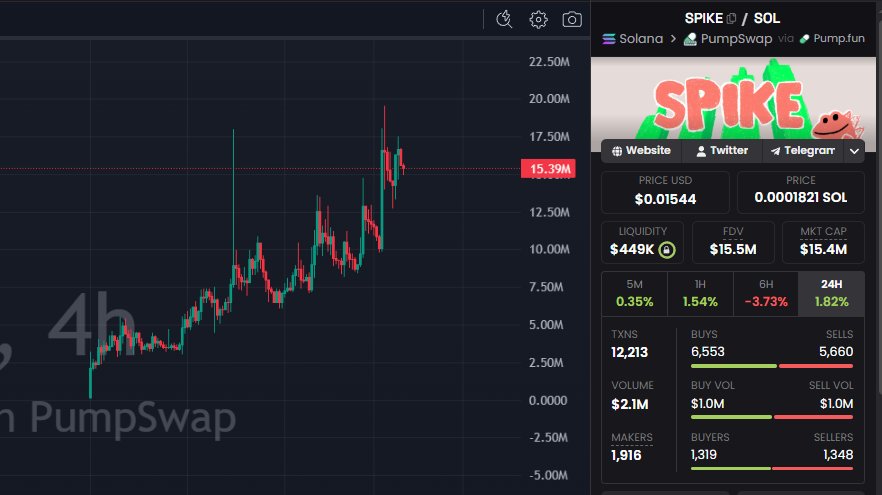Click the buys versus sells ratio bar
The width and height of the screenshot is (882, 495).
772,366
